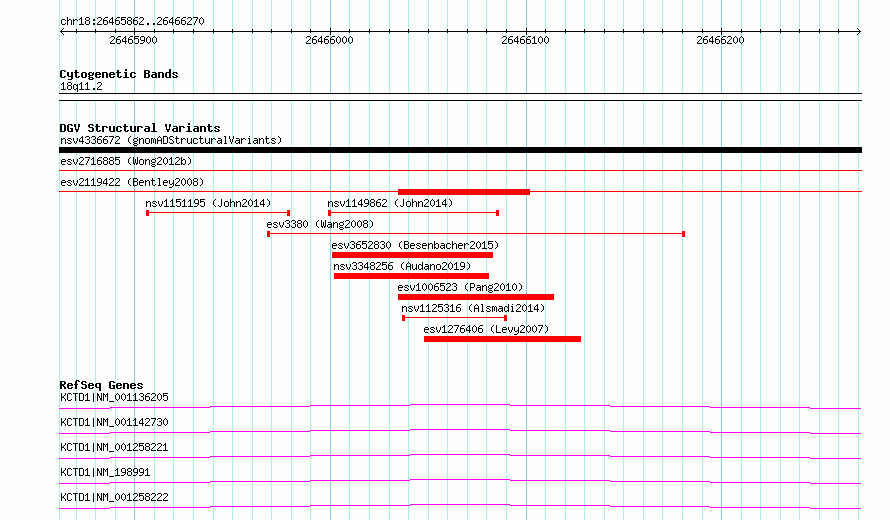Select the DGV Structural Variants track title
Viewport: 890px width, 520px height.
[140, 128]
